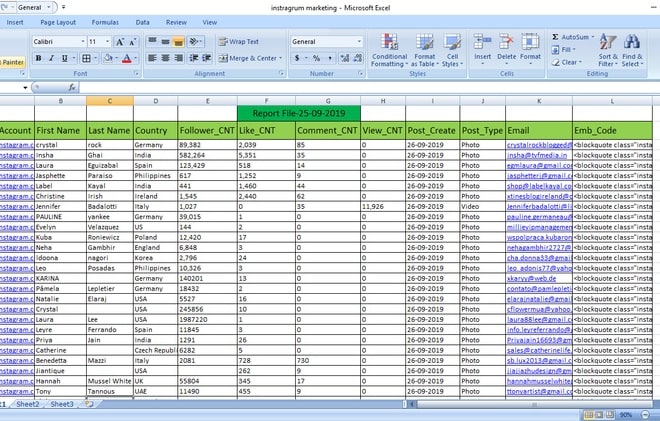Image resolution: width=660 pixels, height=421 pixels.
Task: Apply Comma Style format
Action: click(x=330, y=58)
